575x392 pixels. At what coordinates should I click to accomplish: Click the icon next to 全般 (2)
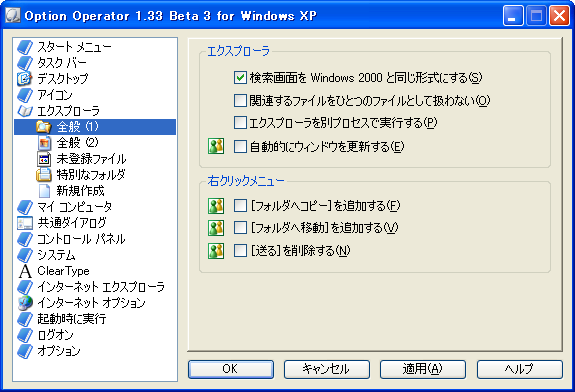(44, 143)
